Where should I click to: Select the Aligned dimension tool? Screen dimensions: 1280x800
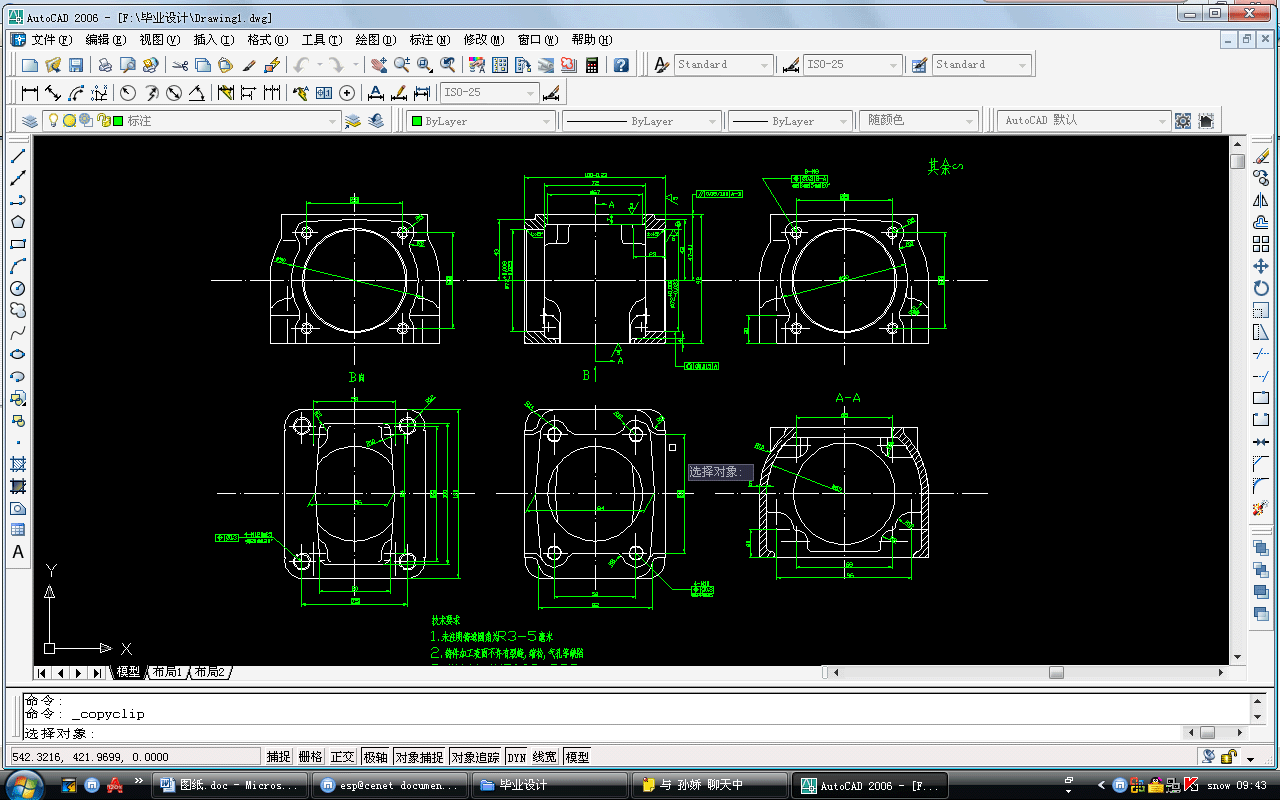pos(53,93)
